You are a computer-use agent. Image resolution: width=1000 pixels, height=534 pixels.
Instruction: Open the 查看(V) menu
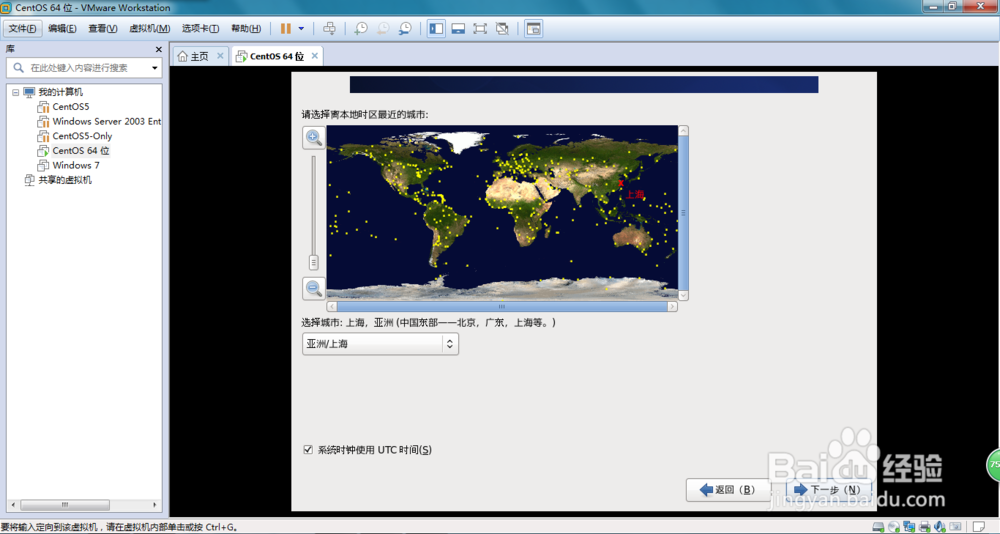103,29
